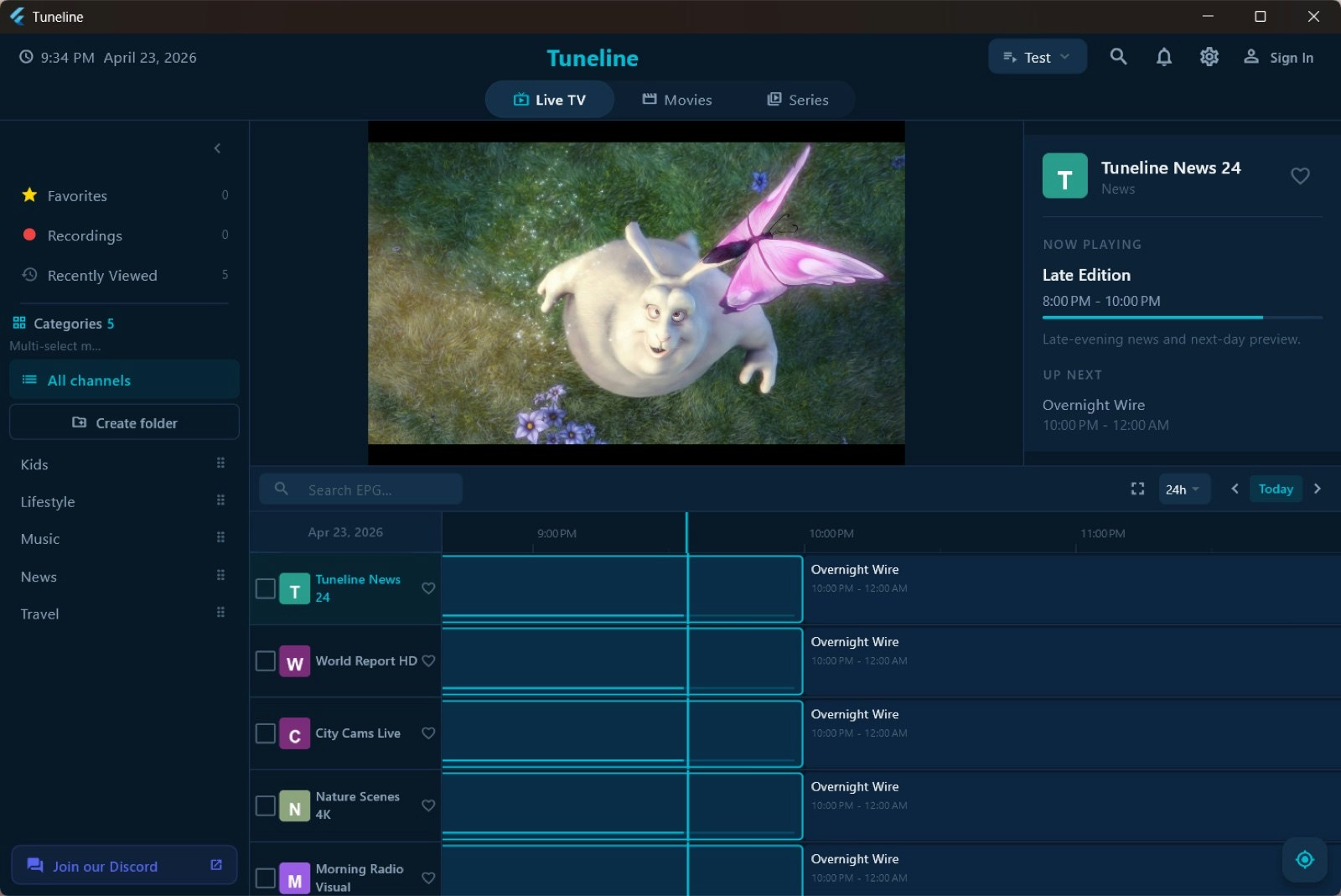The height and width of the screenshot is (896, 1341).
Task: Click the Categories grid icon
Action: (x=19, y=323)
